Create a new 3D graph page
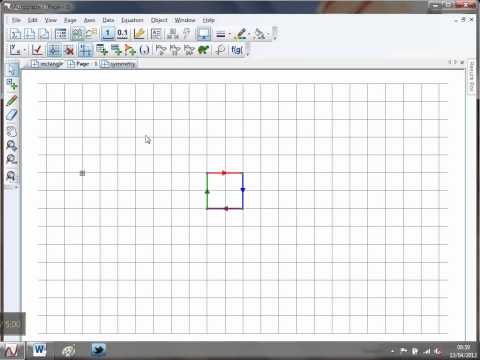This screenshot has height=360, width=480. point(44,34)
